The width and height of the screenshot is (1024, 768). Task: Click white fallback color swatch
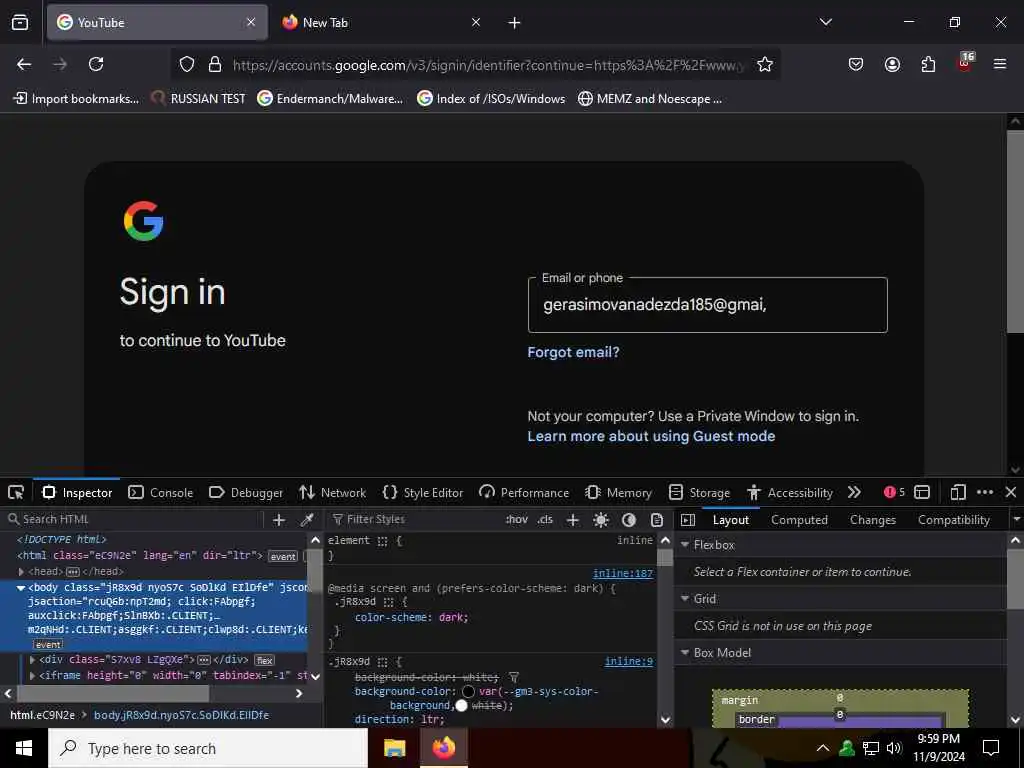pos(462,705)
